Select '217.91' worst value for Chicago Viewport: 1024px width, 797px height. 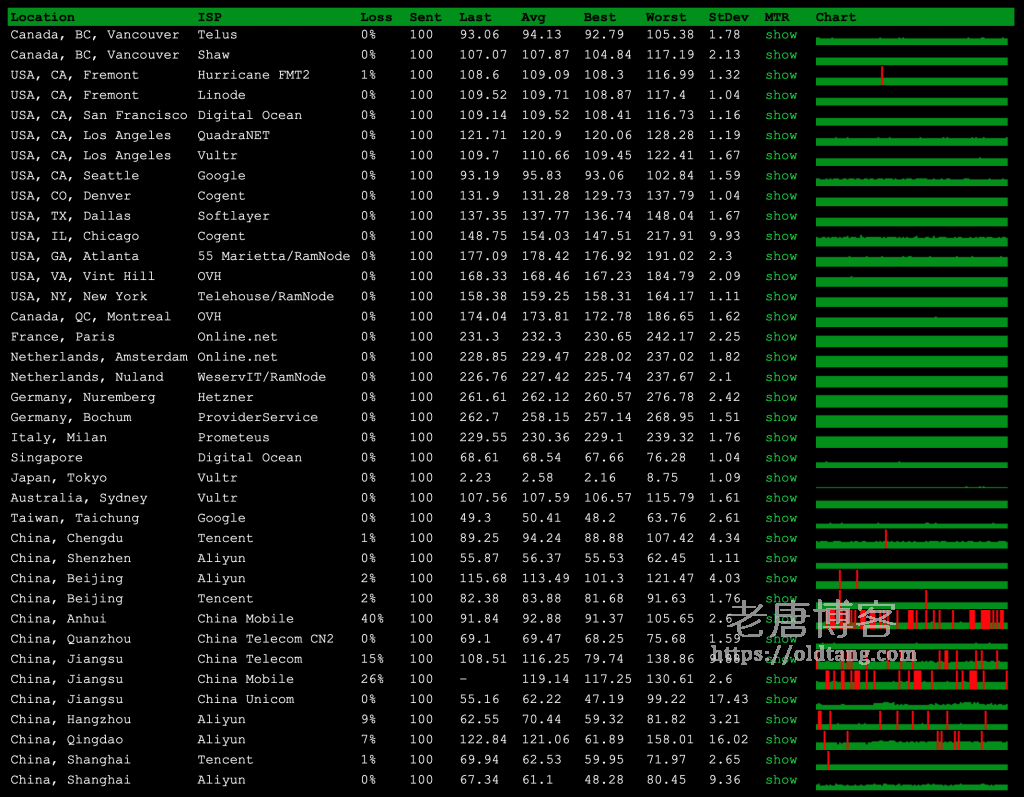(x=670, y=236)
